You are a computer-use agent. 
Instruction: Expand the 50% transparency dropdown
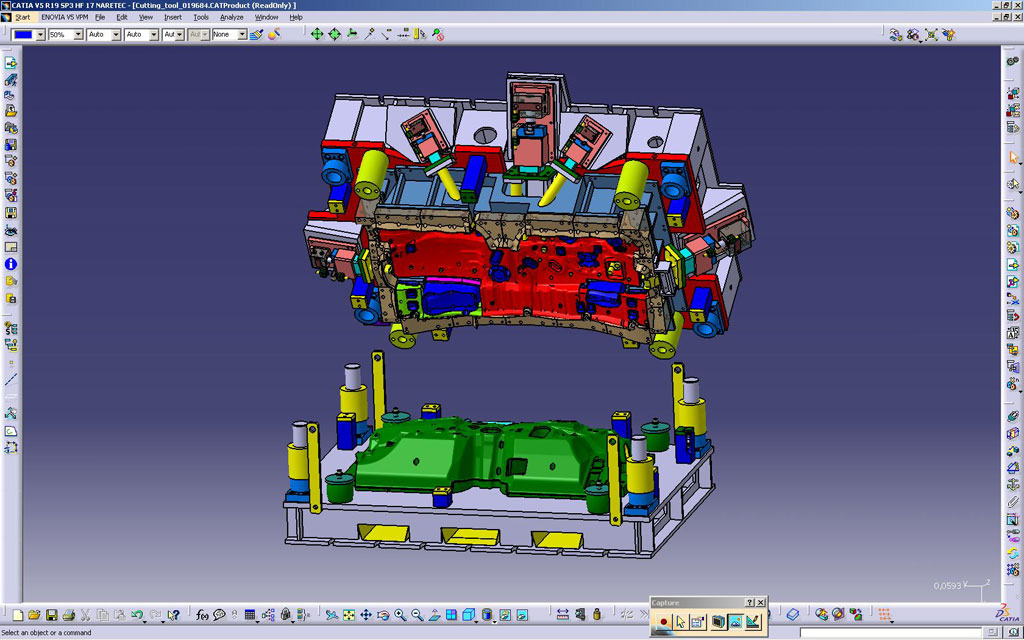[78, 35]
